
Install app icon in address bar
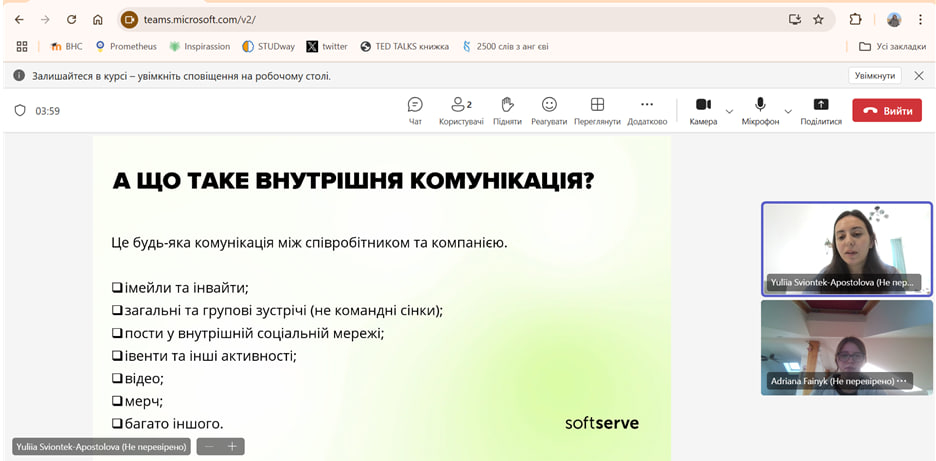(x=794, y=20)
